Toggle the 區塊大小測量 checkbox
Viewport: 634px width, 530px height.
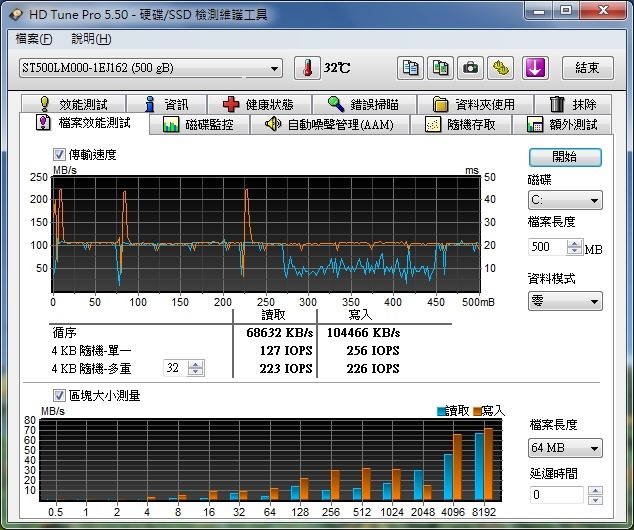pos(59,395)
